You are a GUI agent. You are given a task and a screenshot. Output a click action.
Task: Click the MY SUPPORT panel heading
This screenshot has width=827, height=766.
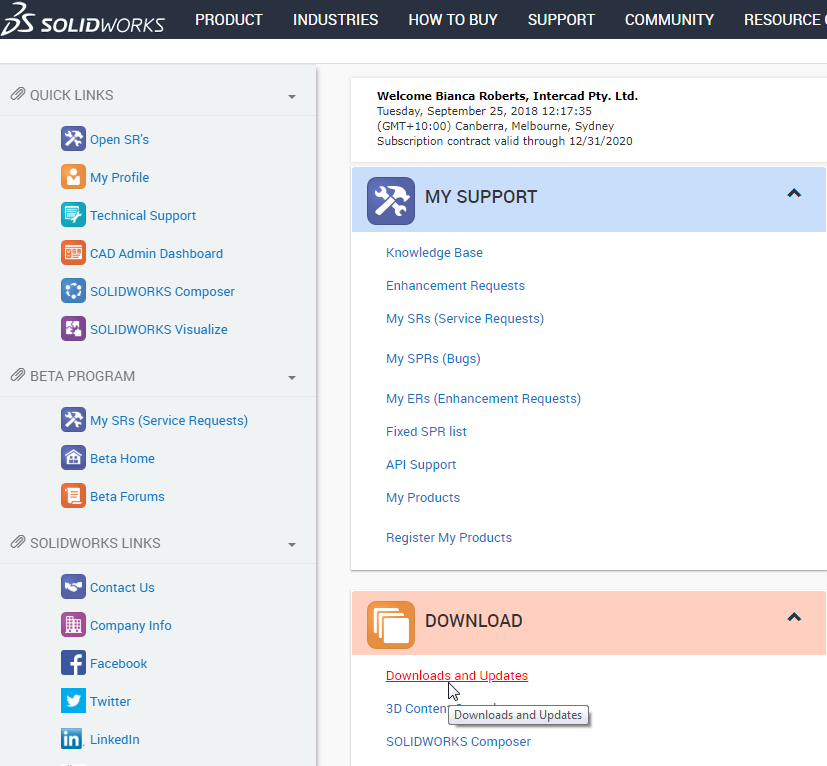tap(480, 197)
